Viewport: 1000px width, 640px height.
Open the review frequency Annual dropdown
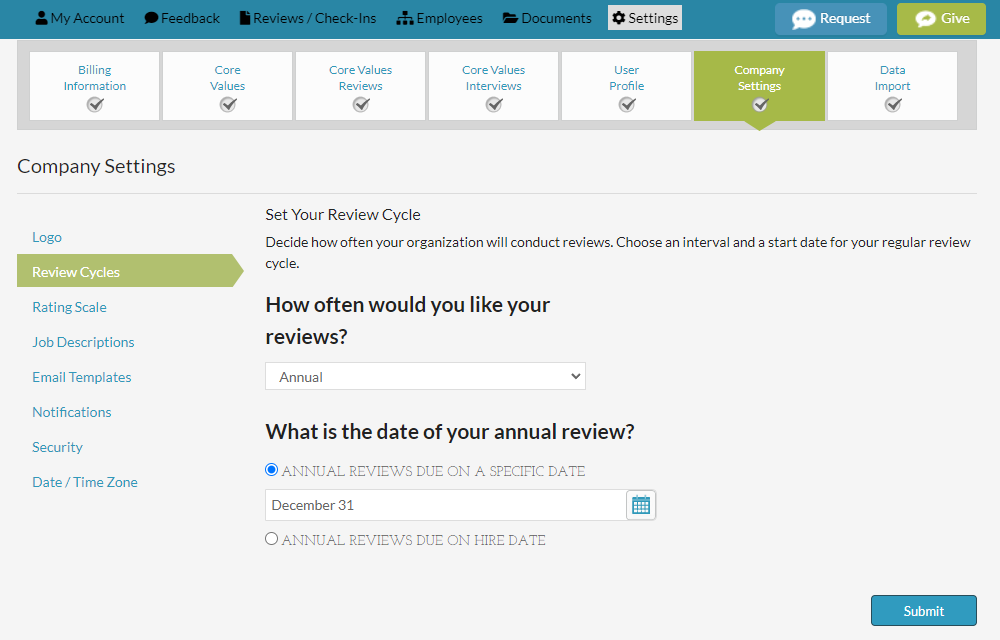[425, 376]
